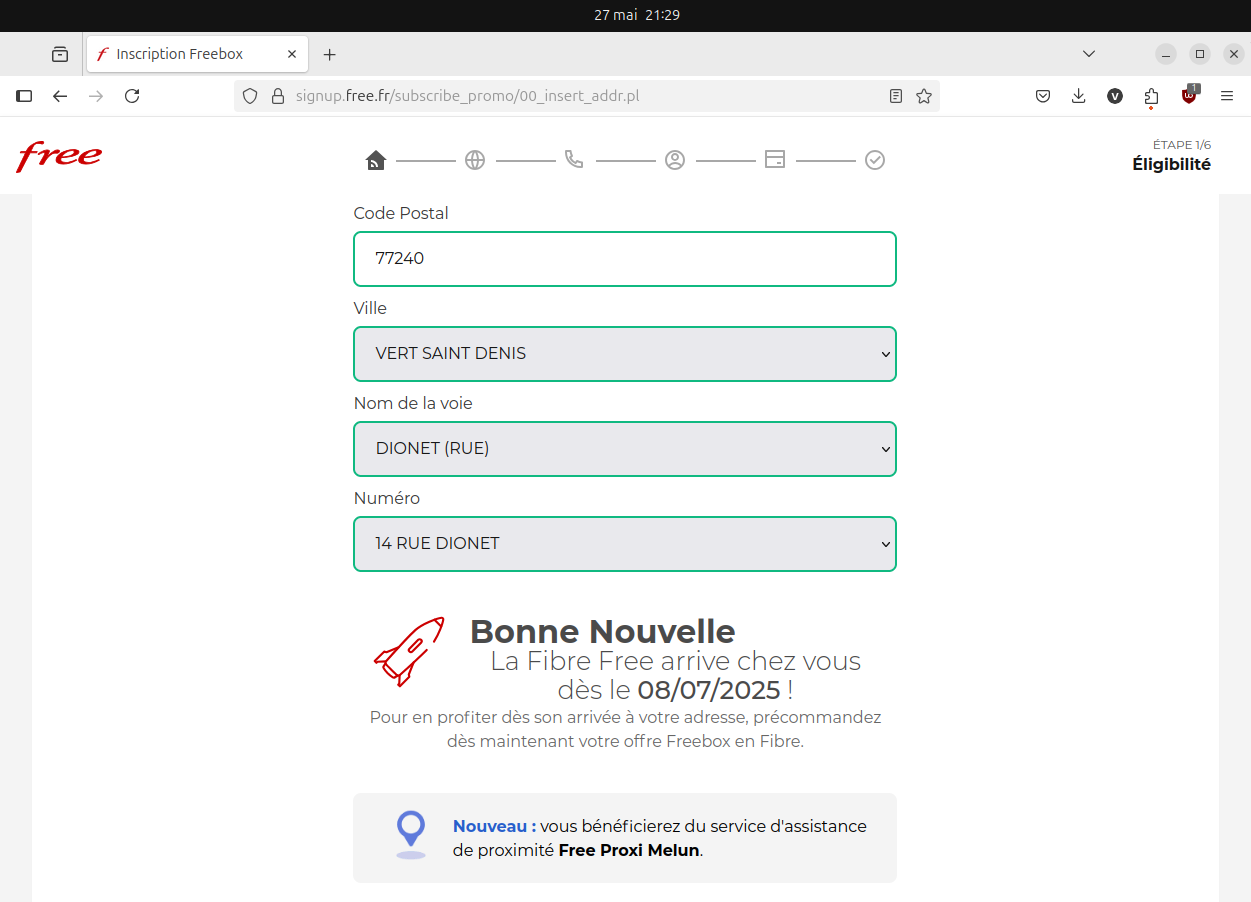The image size is (1251, 902).
Task: Click the URL address bar
Action: (586, 96)
